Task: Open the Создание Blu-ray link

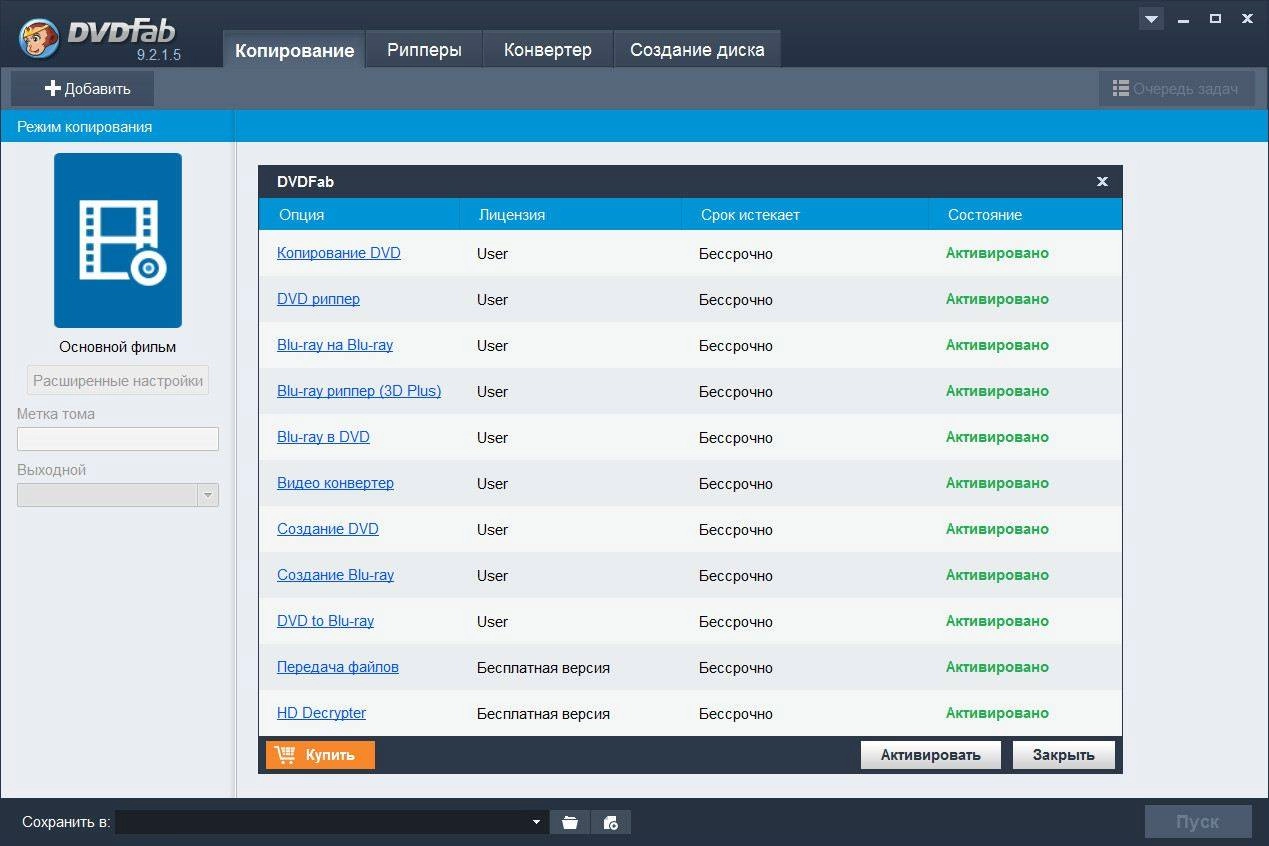Action: point(335,575)
